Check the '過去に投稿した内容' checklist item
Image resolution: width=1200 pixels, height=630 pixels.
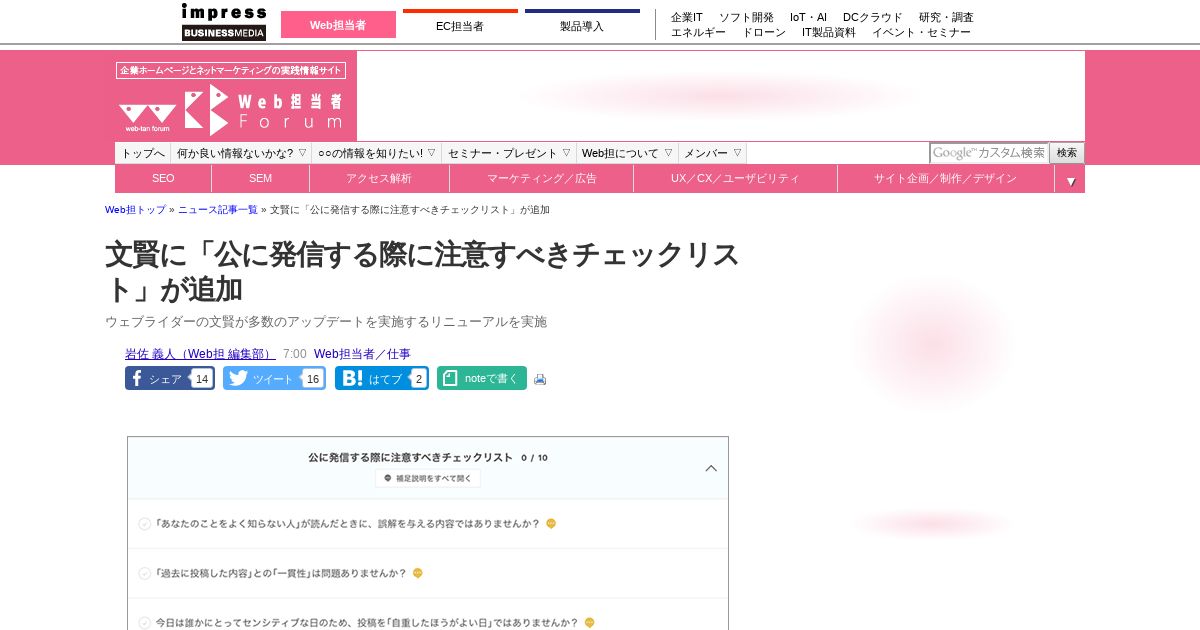click(x=145, y=574)
